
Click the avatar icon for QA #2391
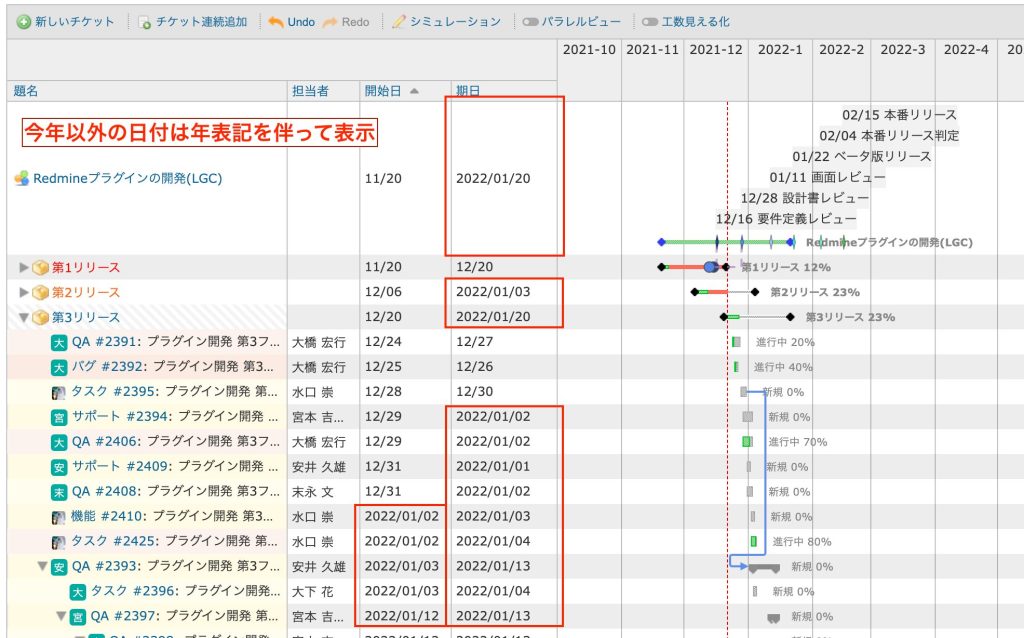click(59, 343)
